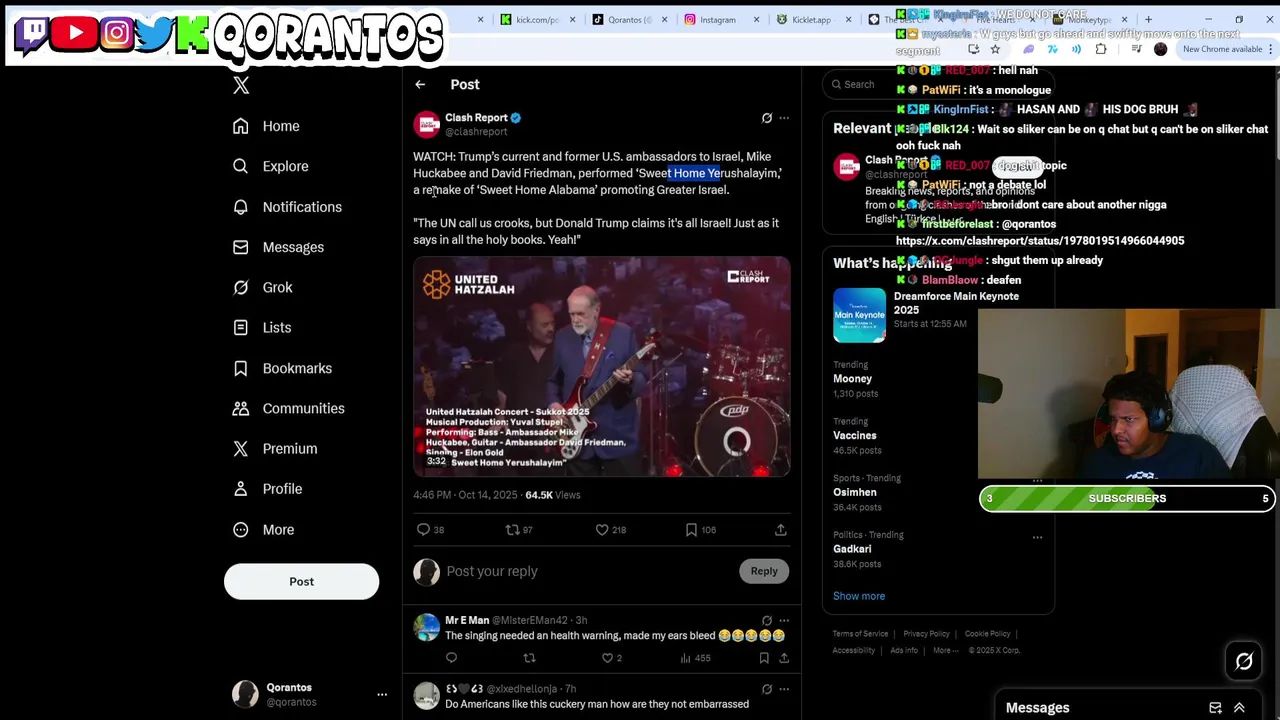The image size is (1280, 720).
Task: Open the floating Grok button
Action: (x=1244, y=661)
